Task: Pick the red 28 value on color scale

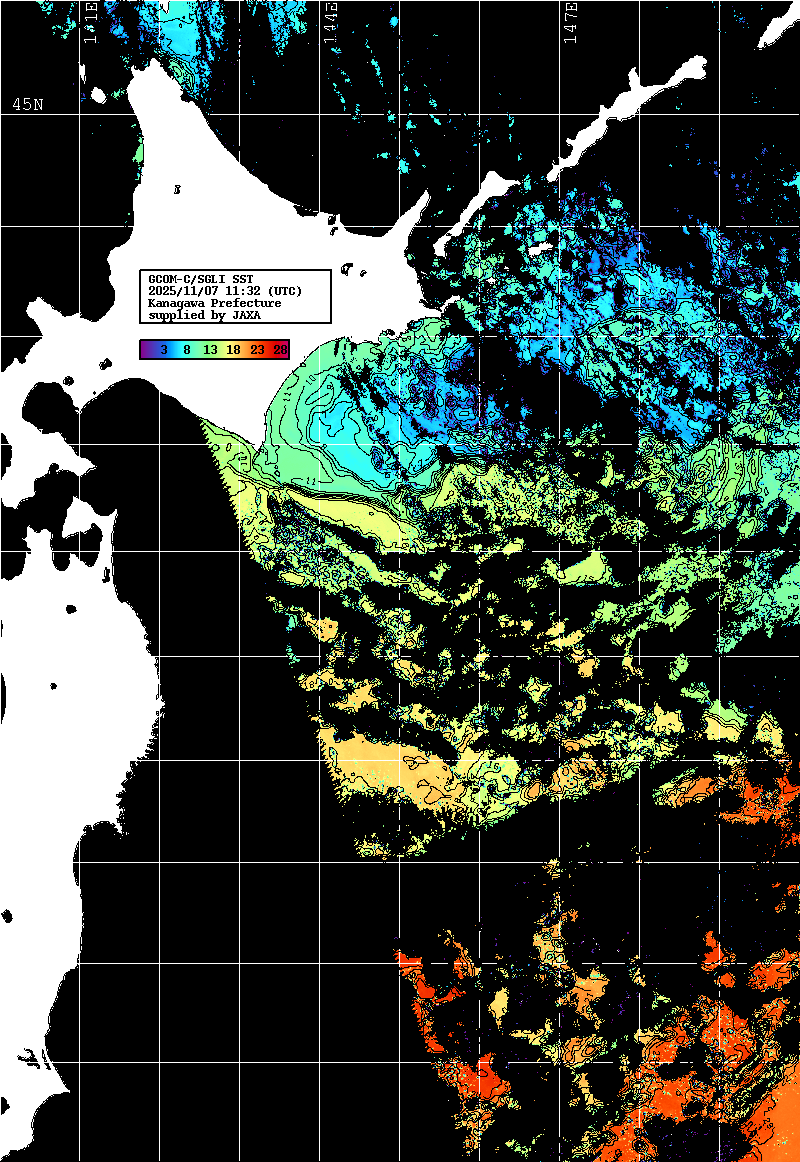Action: point(280,350)
